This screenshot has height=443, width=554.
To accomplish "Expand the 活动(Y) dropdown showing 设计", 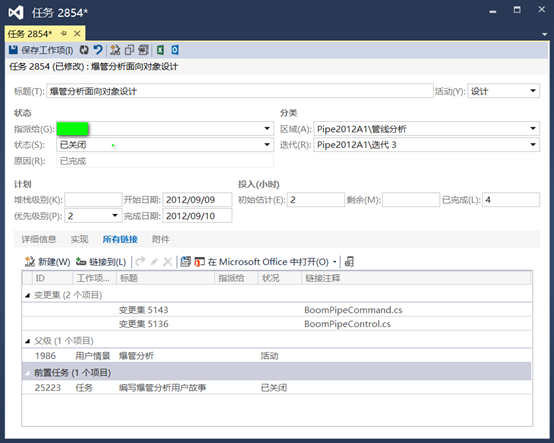I will point(533,91).
